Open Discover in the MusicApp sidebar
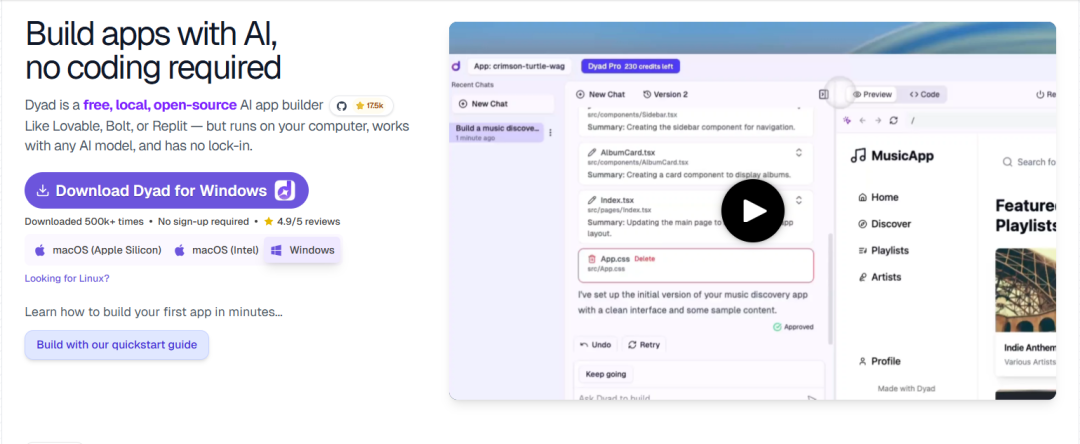 [884, 224]
